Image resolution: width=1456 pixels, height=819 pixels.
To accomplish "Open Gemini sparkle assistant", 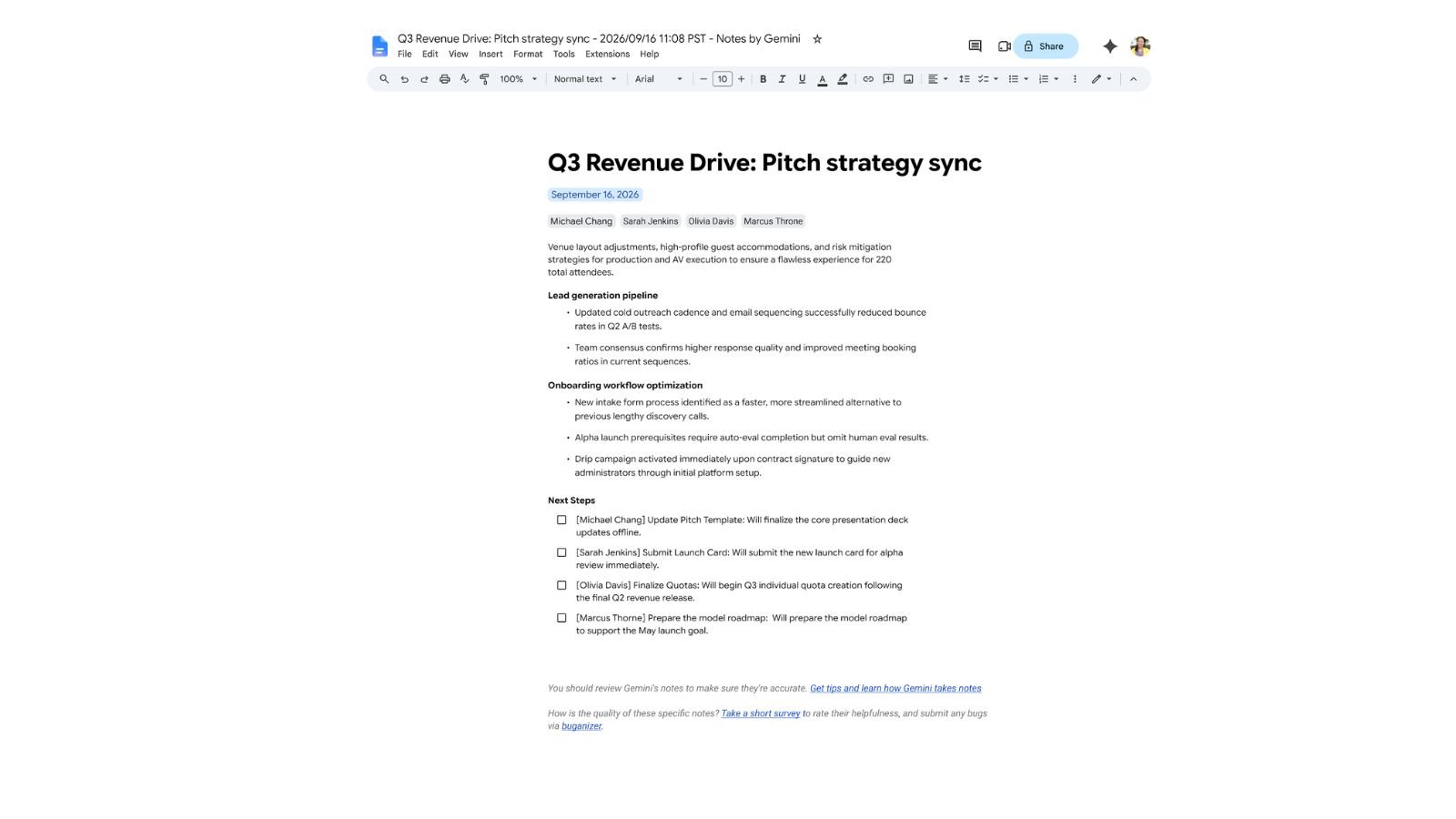I will 1109,46.
